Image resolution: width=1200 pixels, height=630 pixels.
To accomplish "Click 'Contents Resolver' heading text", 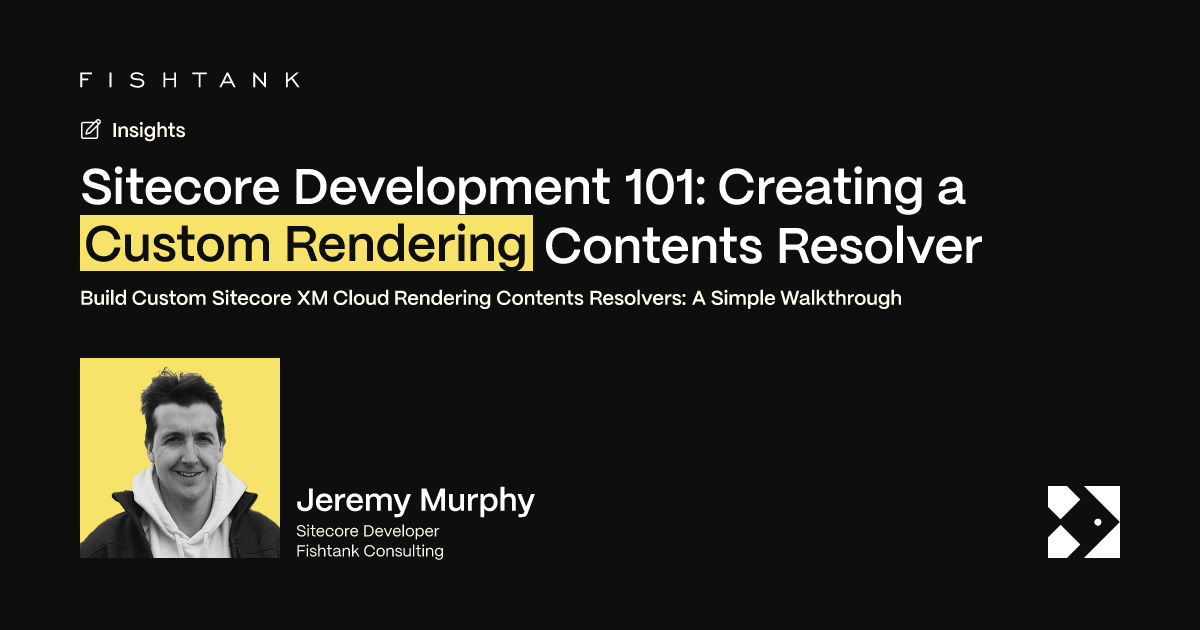I will 763,246.
